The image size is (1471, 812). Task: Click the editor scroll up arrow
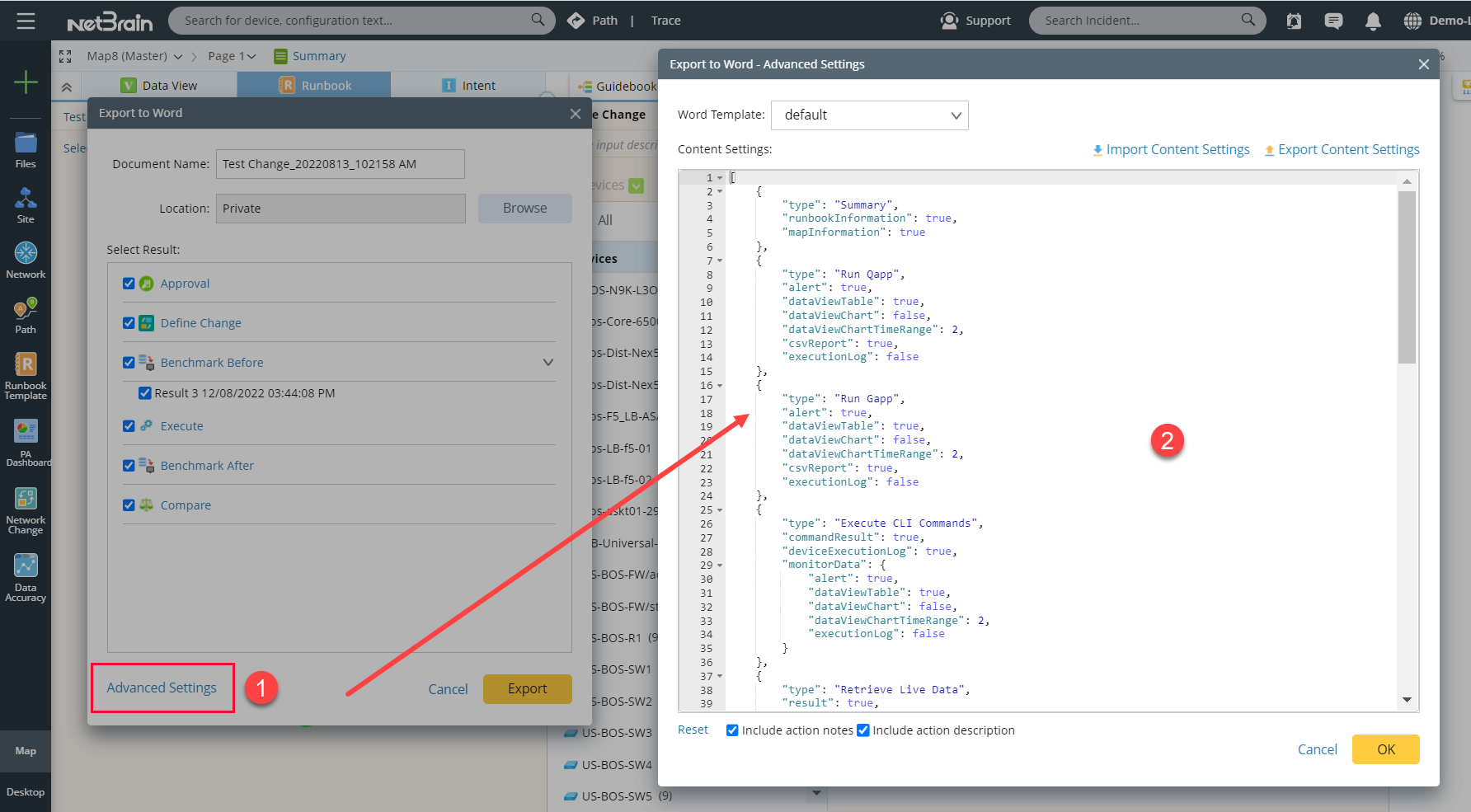1407,181
